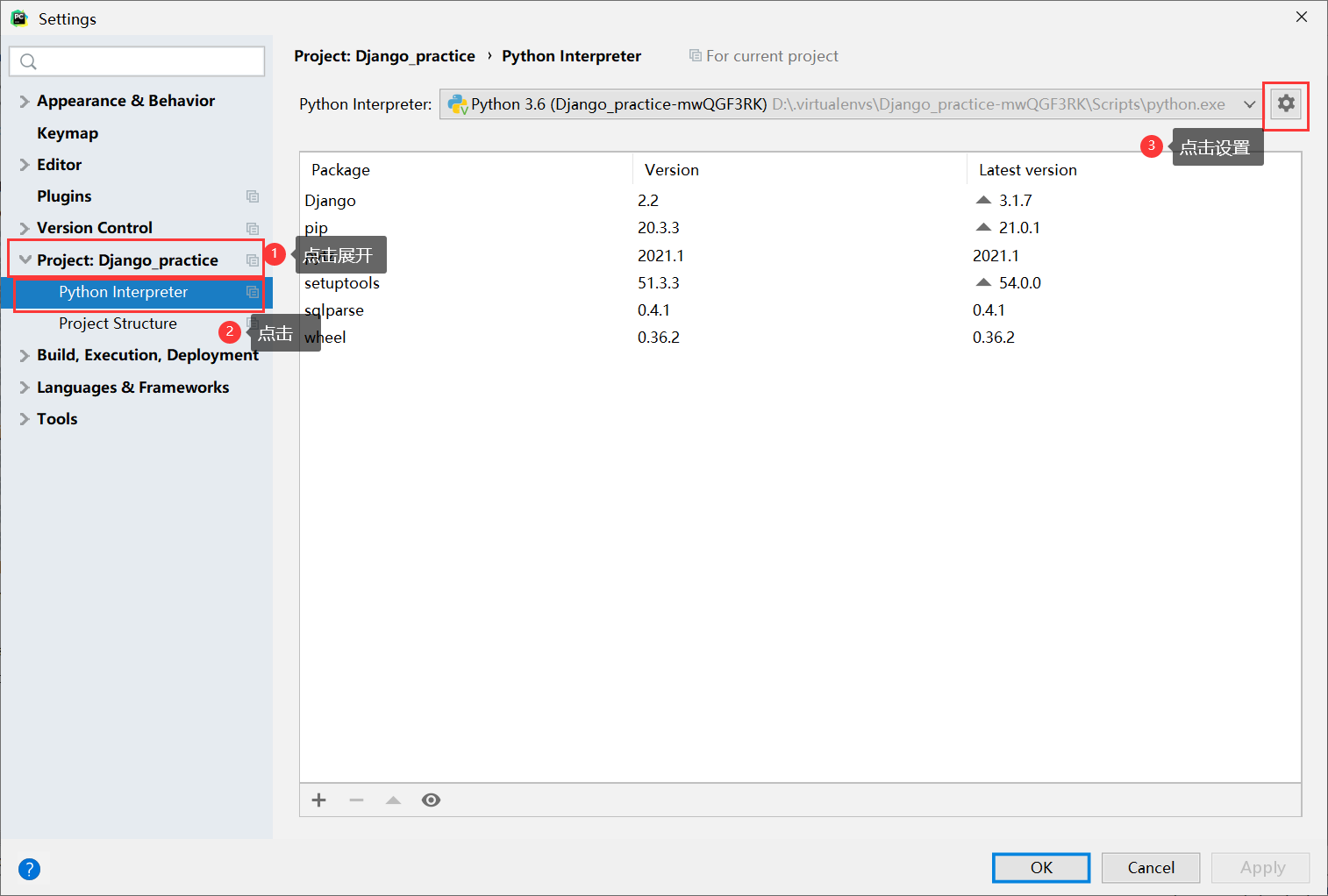Select the wheel package row
Image resolution: width=1328 pixels, height=896 pixels.
tap(800, 338)
